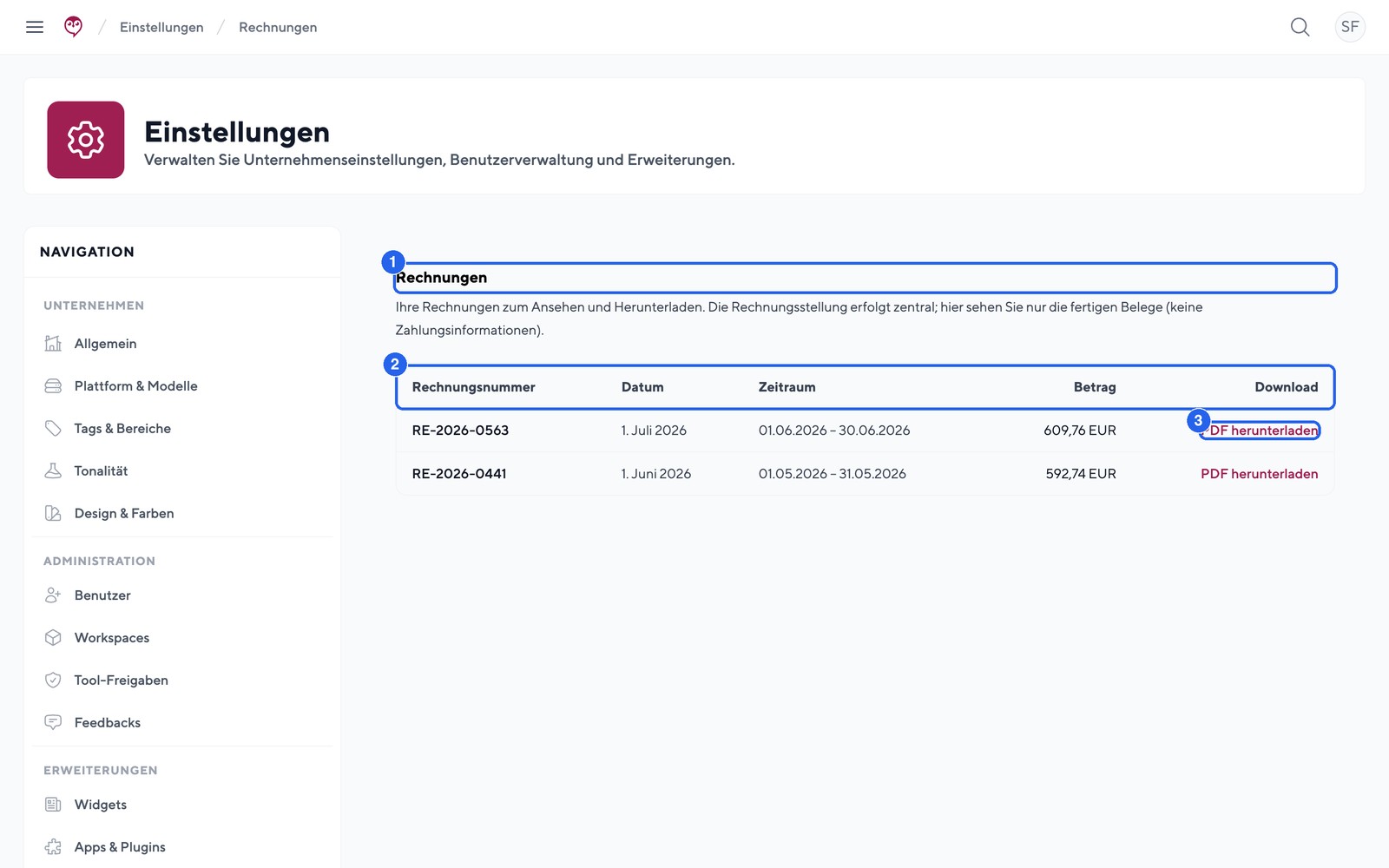Click the Datum column header
This screenshot has height=868, width=1389.
pos(642,387)
